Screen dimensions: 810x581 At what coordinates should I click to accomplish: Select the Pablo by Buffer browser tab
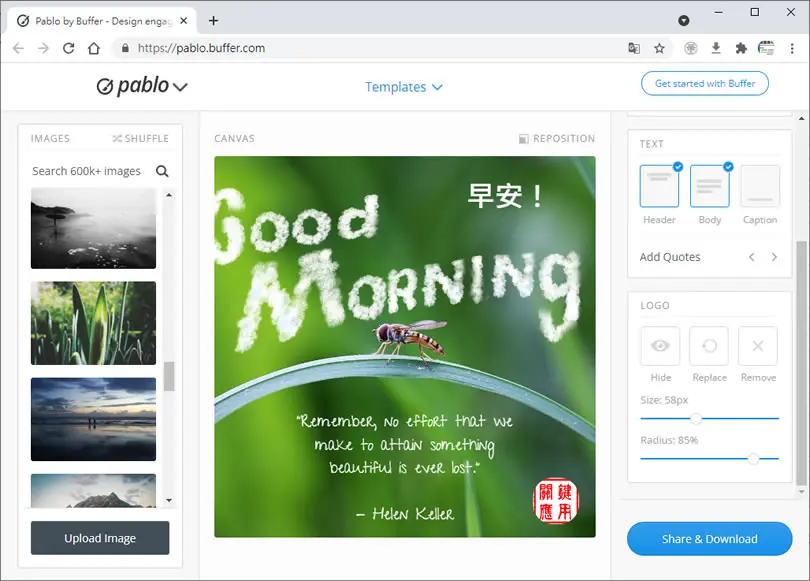[x=102, y=21]
